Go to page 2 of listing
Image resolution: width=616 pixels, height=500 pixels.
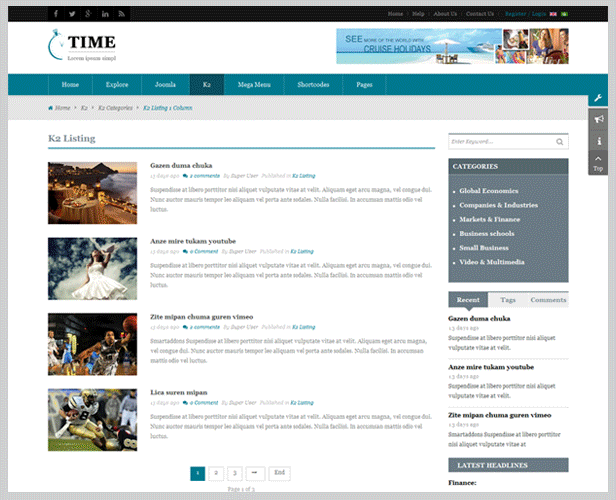click(x=216, y=472)
